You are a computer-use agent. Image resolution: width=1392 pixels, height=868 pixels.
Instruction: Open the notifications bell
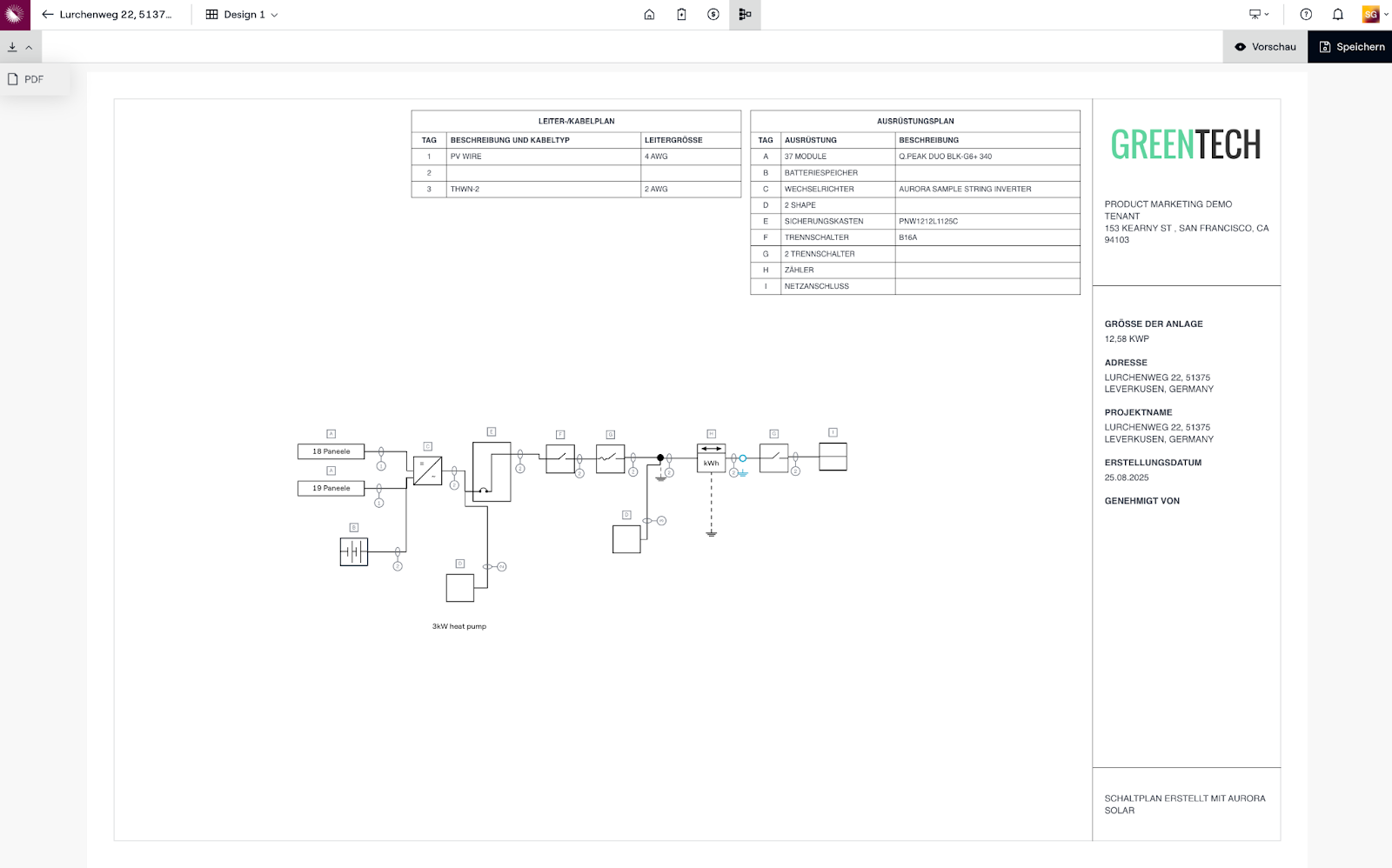pos(1338,15)
